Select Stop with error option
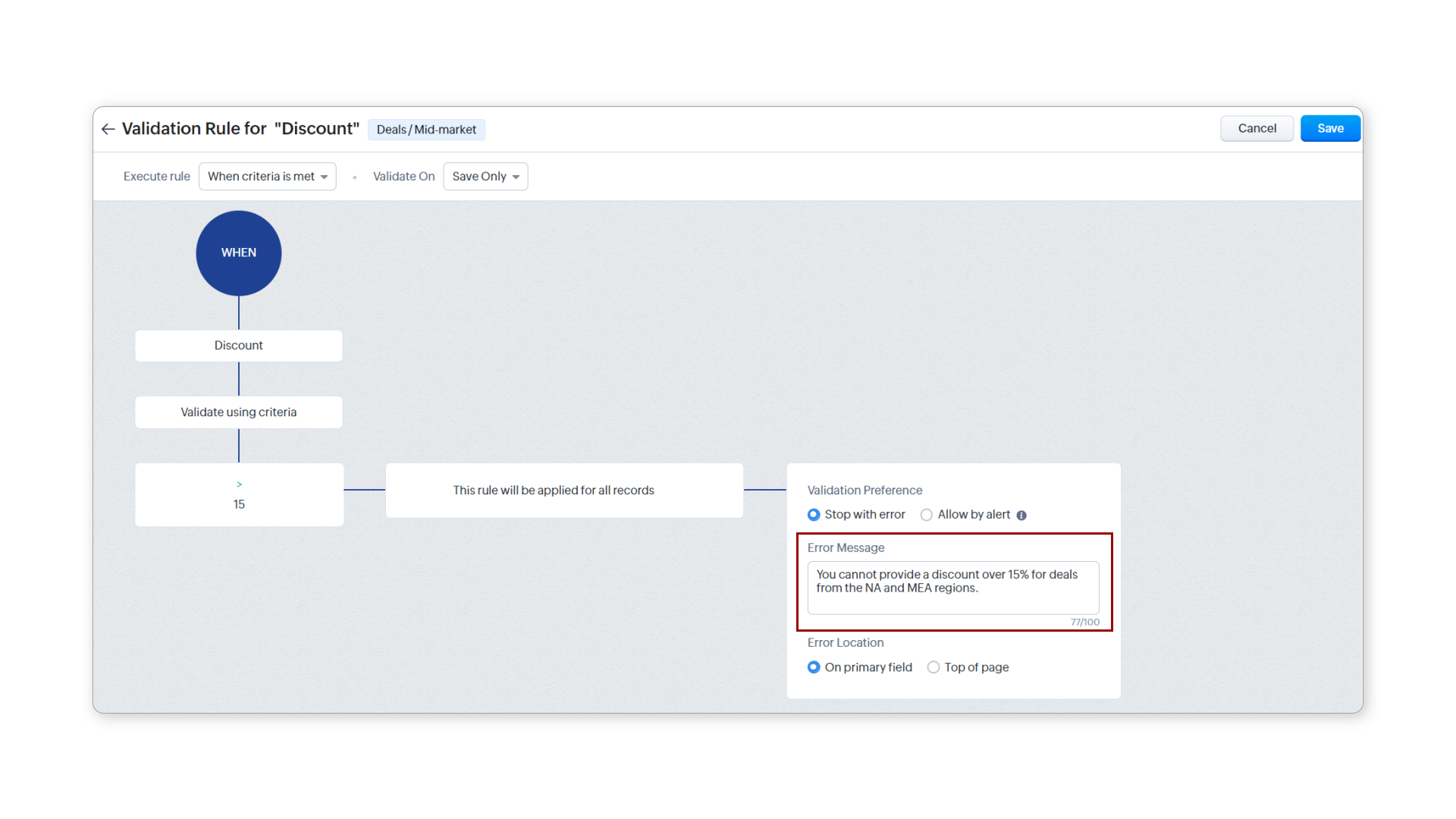The height and width of the screenshot is (819, 1456). (814, 515)
